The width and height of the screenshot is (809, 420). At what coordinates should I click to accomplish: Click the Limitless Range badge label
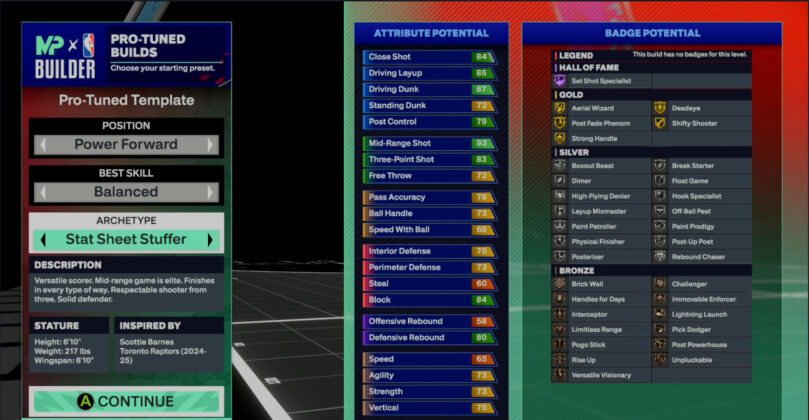[x=596, y=329]
